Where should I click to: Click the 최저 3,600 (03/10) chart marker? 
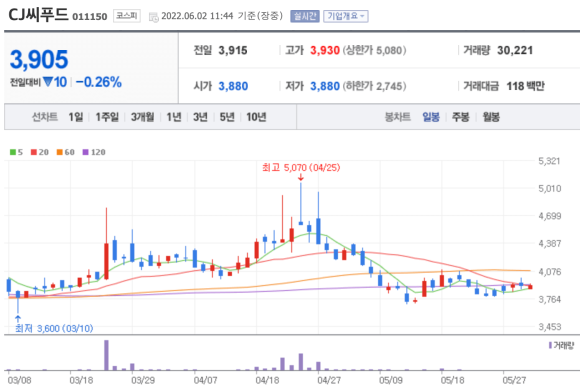point(54,328)
